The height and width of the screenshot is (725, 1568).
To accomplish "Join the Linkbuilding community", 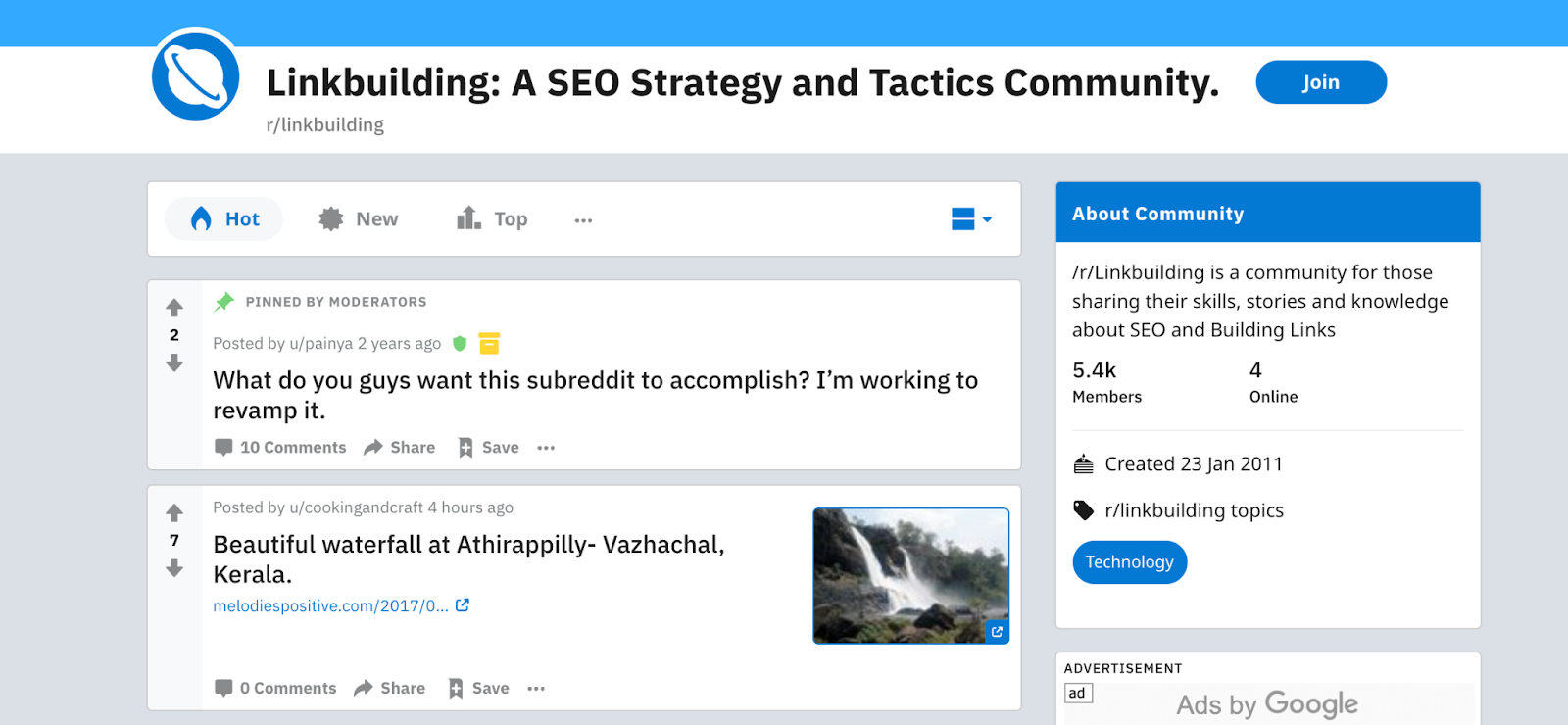I will tap(1320, 82).
